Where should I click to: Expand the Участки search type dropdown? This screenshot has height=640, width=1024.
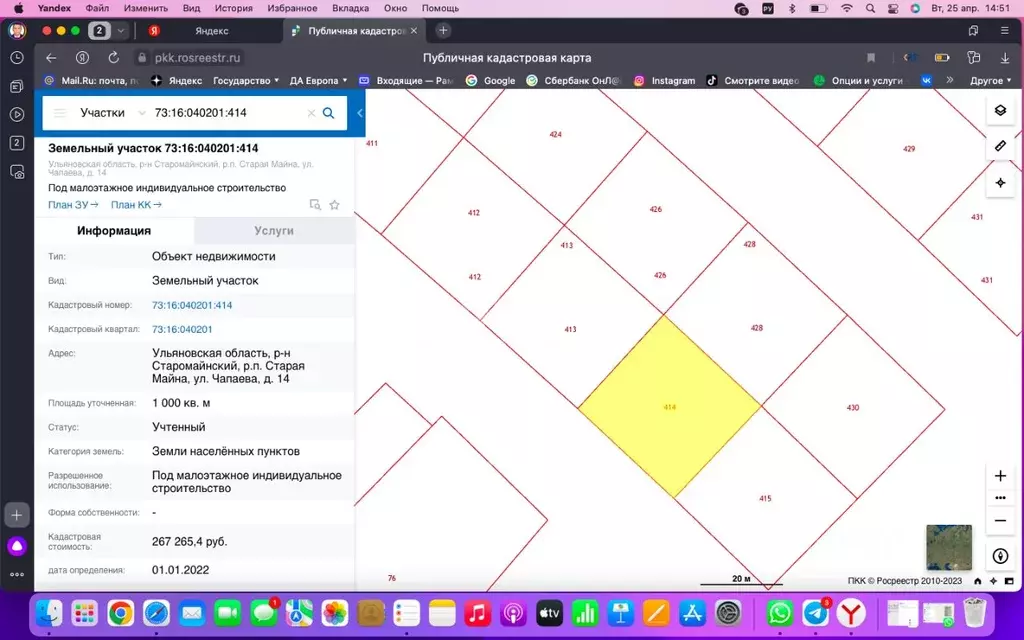click(141, 113)
